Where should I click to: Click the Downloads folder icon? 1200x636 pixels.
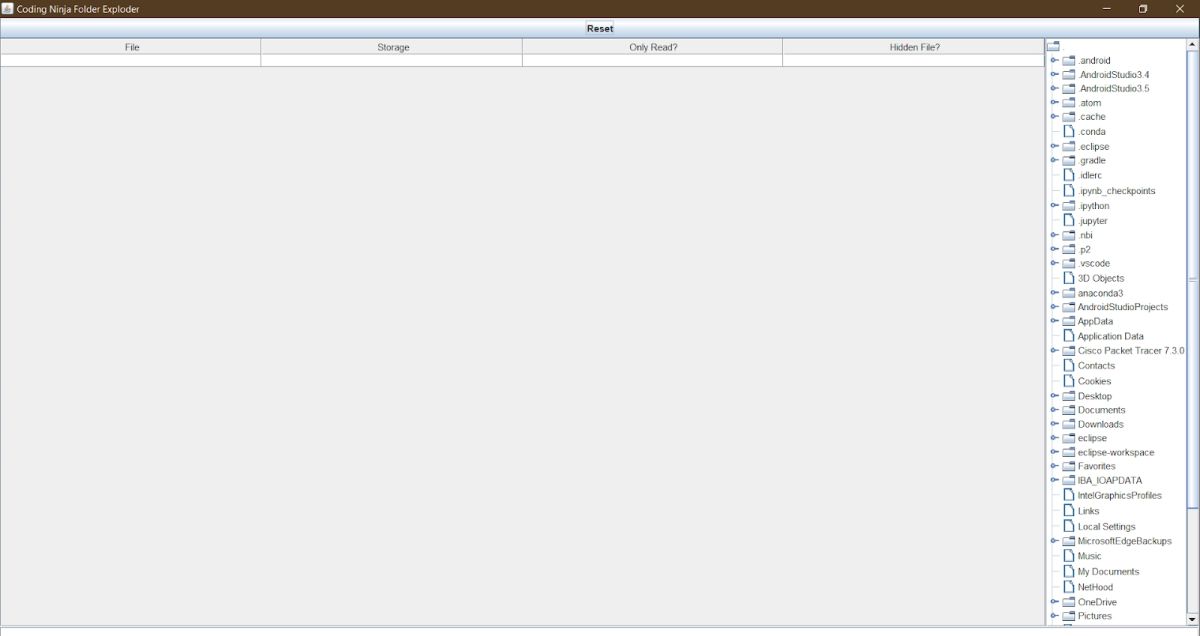(1068, 424)
